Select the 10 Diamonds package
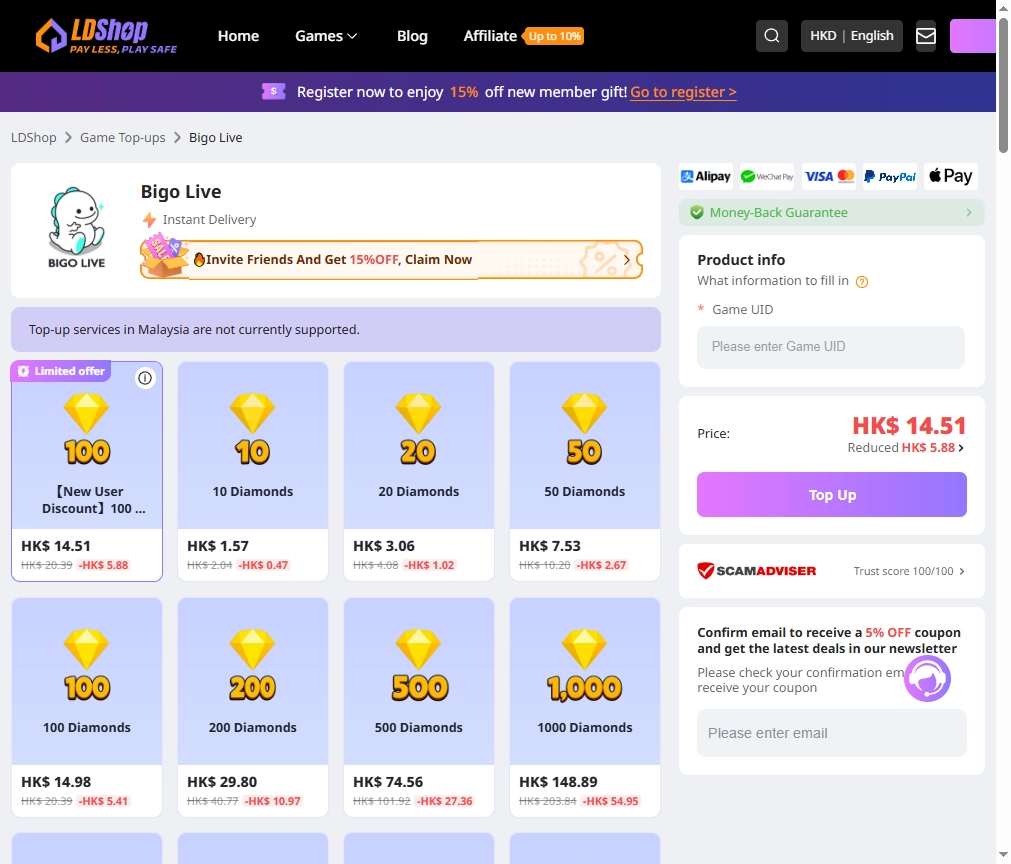This screenshot has width=1011, height=864. tap(253, 471)
